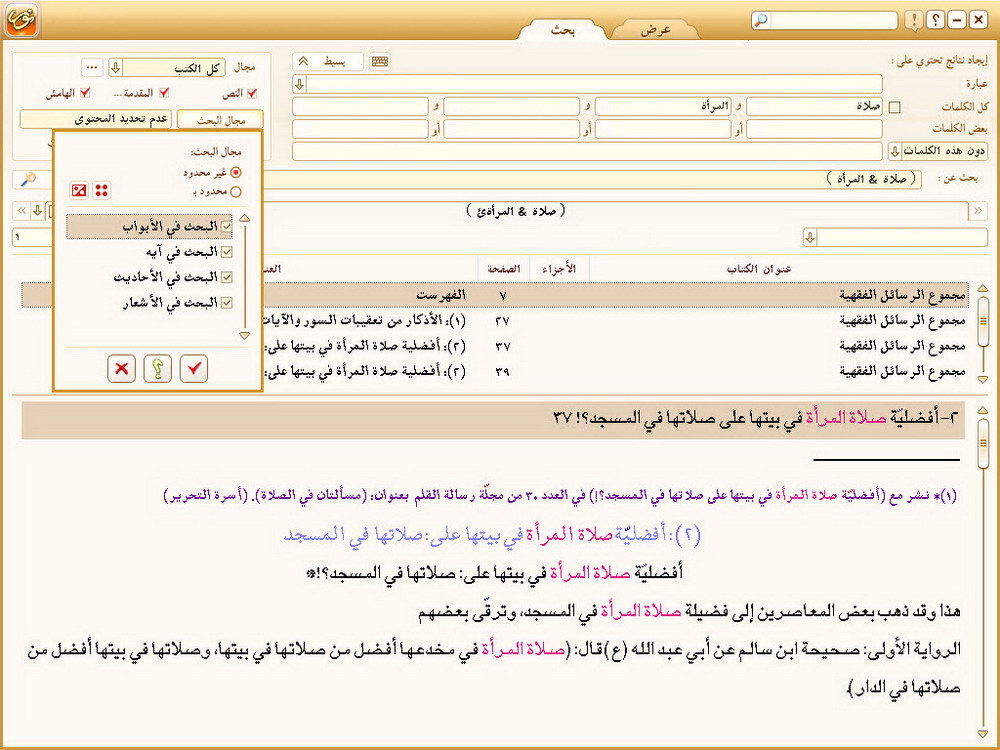Screen dimensions: 1000x750
Task: Sort by عنوان الكتاب column header
Action: pyautogui.click(x=759, y=269)
